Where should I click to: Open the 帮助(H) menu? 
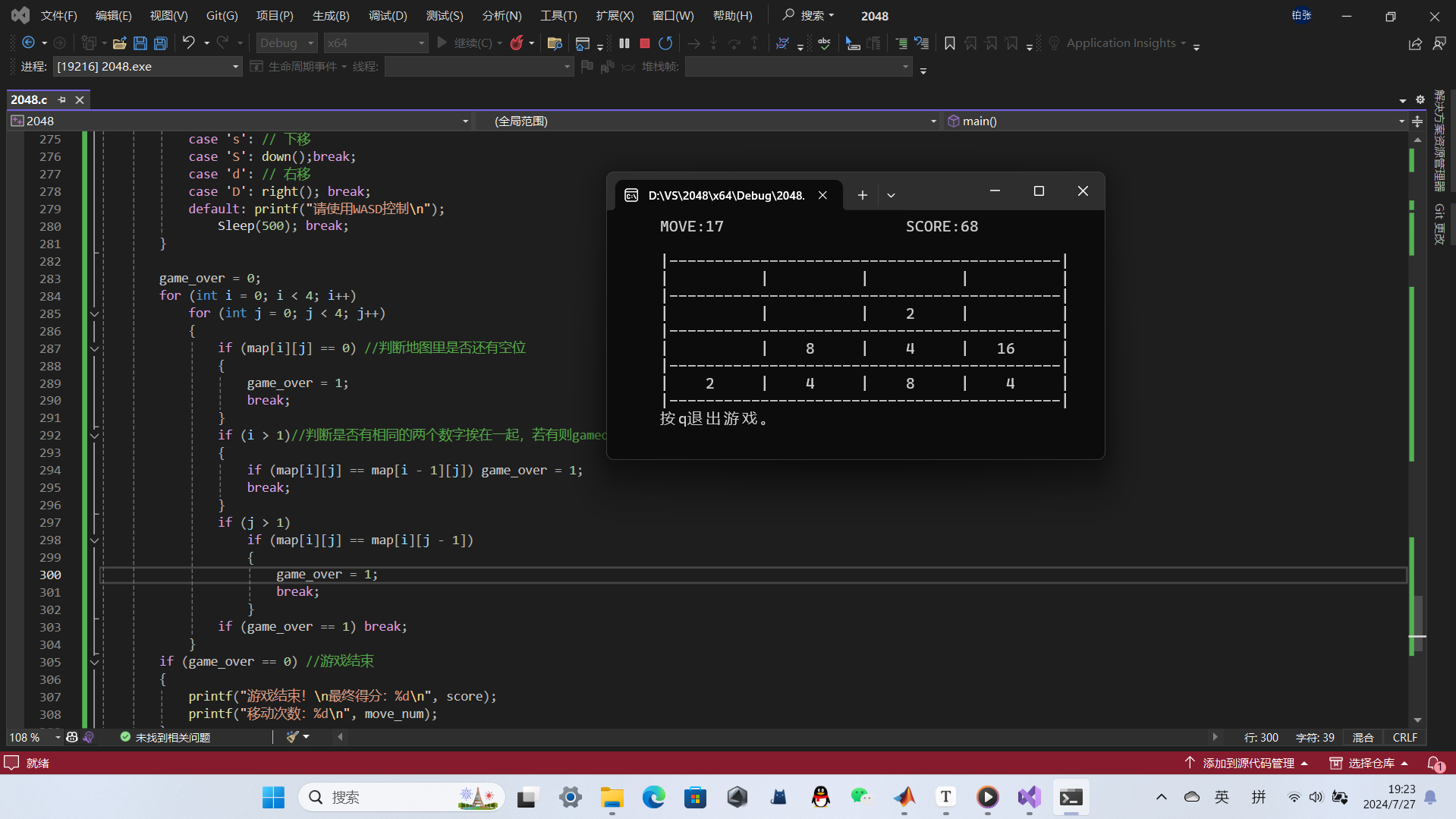(732, 15)
